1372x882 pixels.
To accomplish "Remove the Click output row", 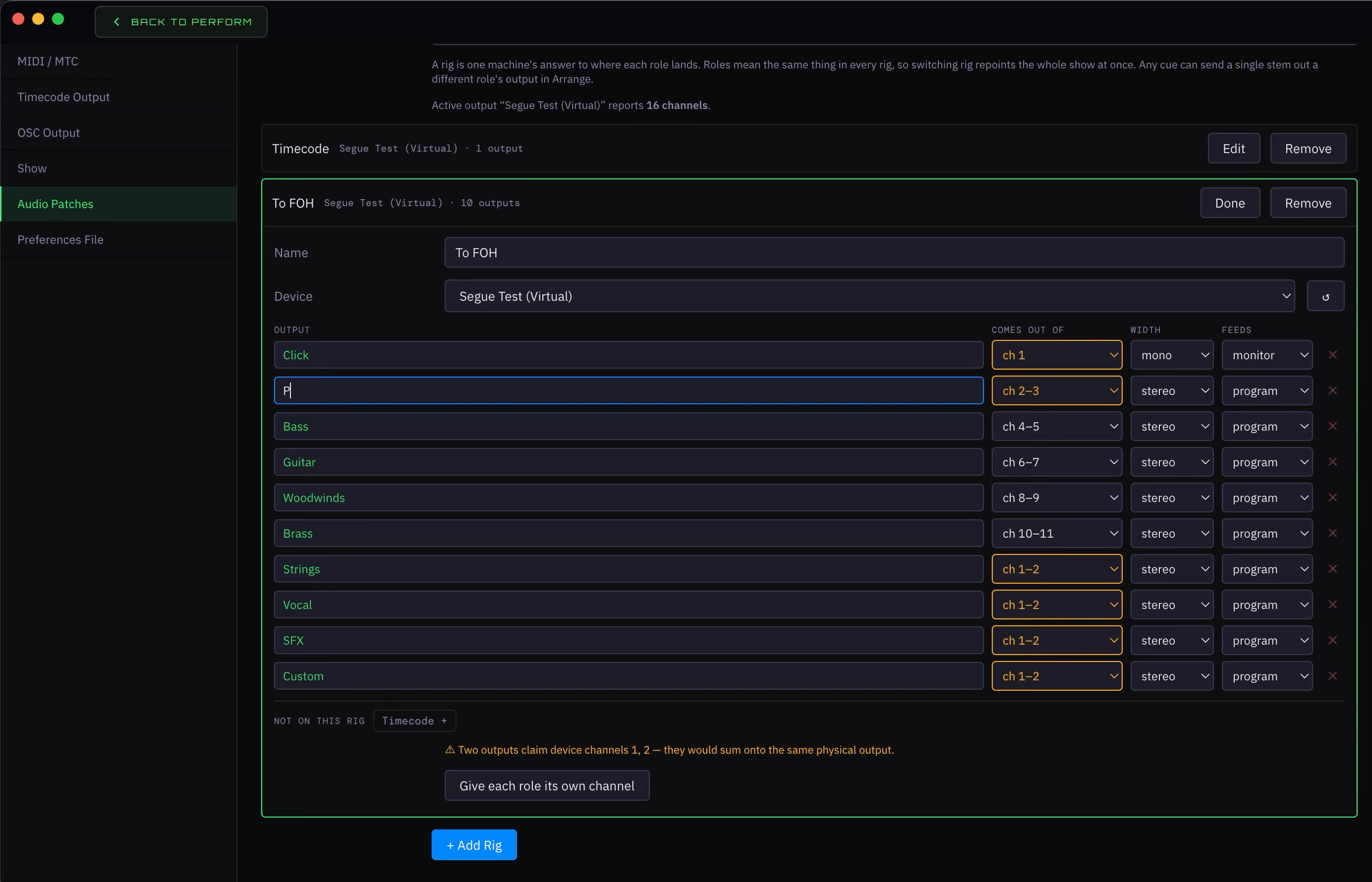I will click(x=1332, y=355).
